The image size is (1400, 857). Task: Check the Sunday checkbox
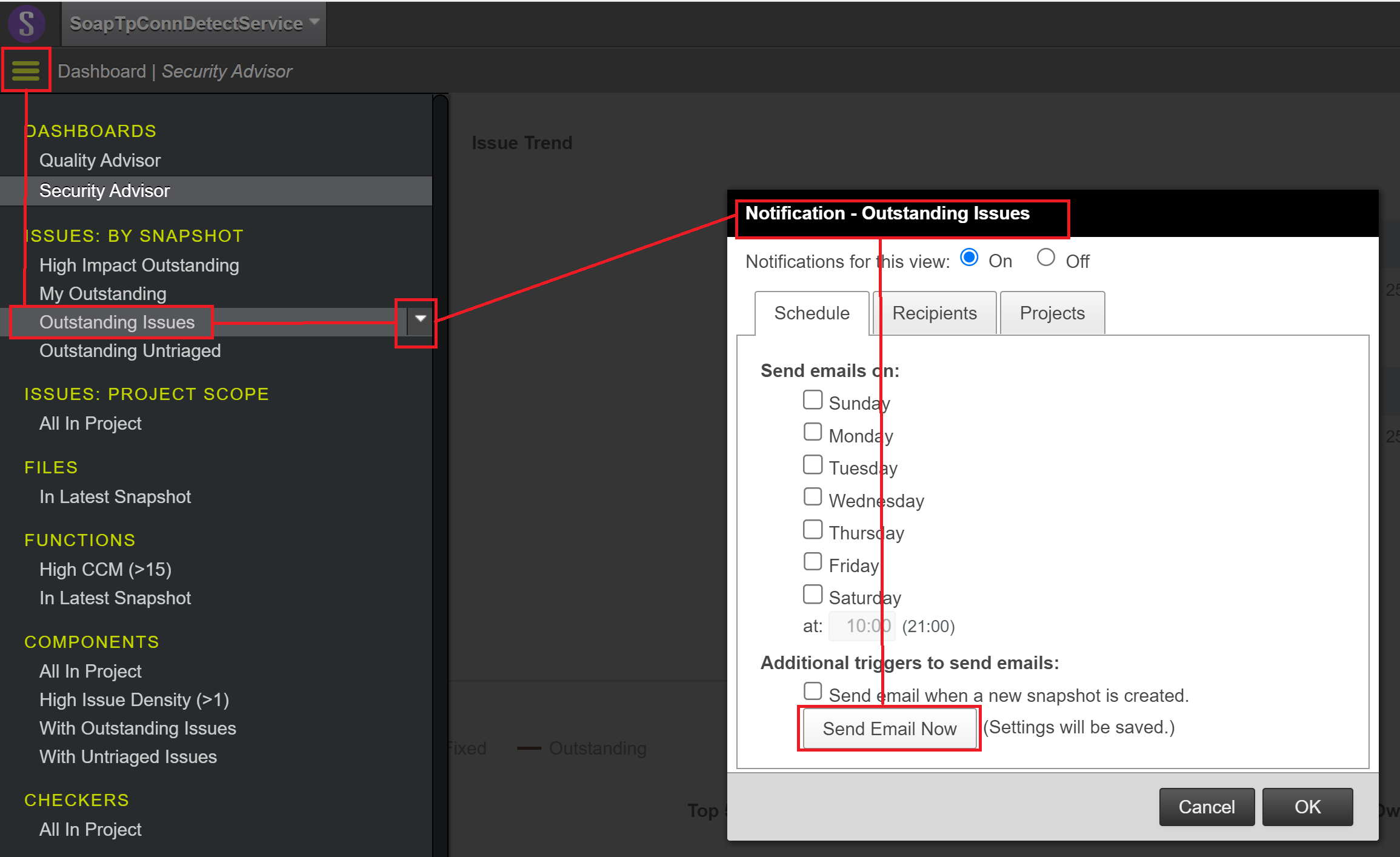(x=812, y=400)
